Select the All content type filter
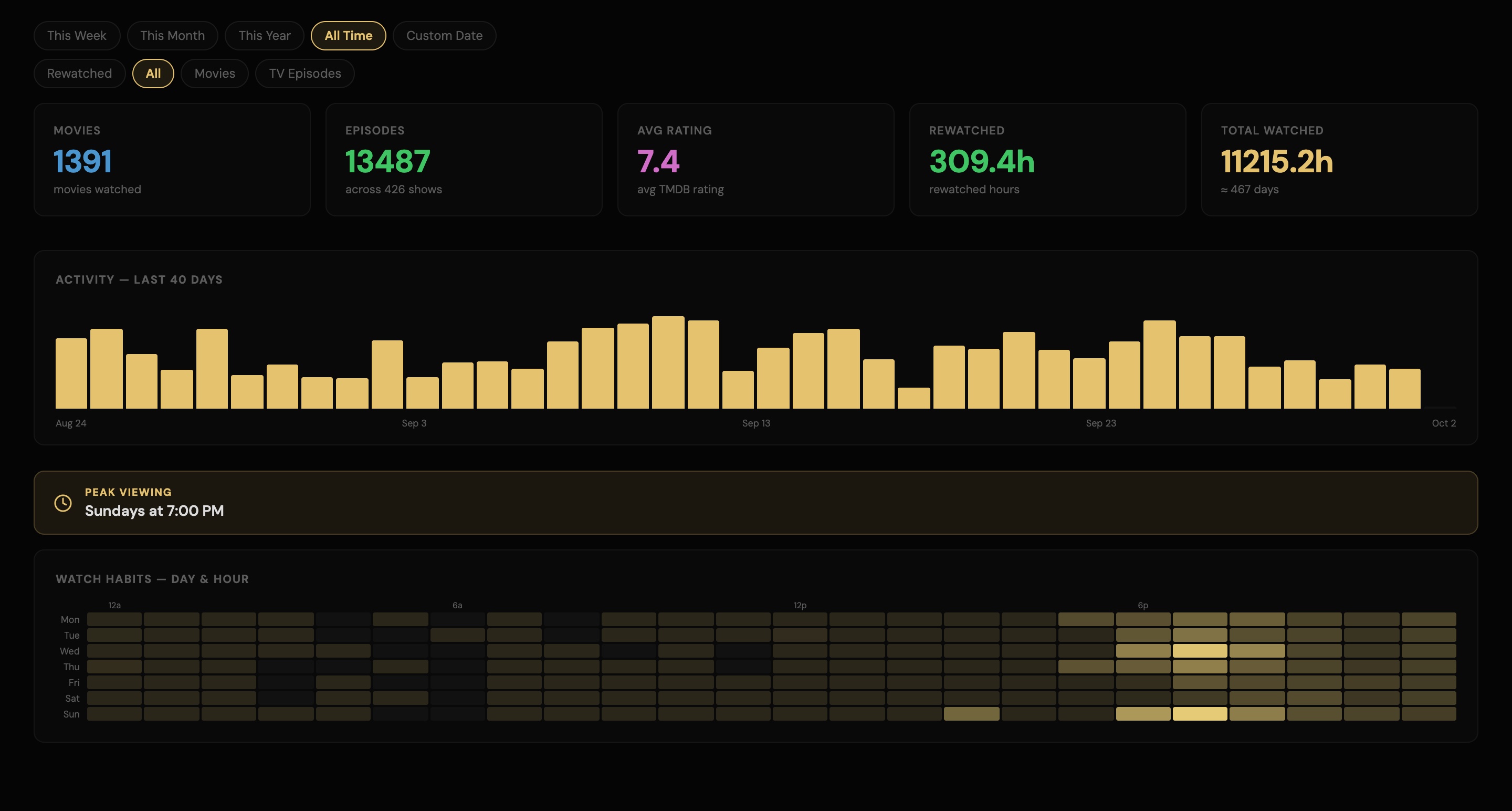 coord(153,74)
